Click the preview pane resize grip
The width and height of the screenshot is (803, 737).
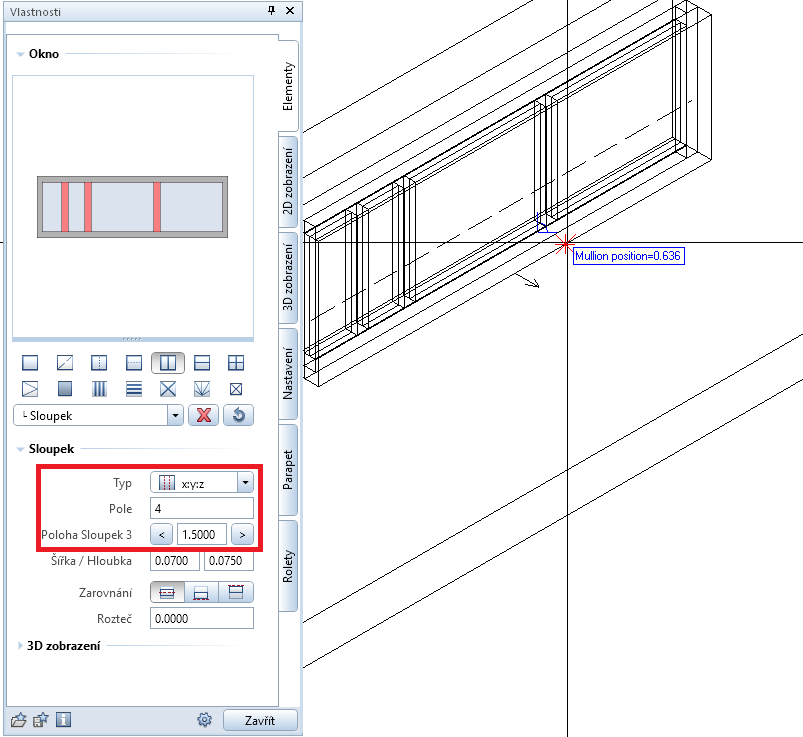coord(133,339)
